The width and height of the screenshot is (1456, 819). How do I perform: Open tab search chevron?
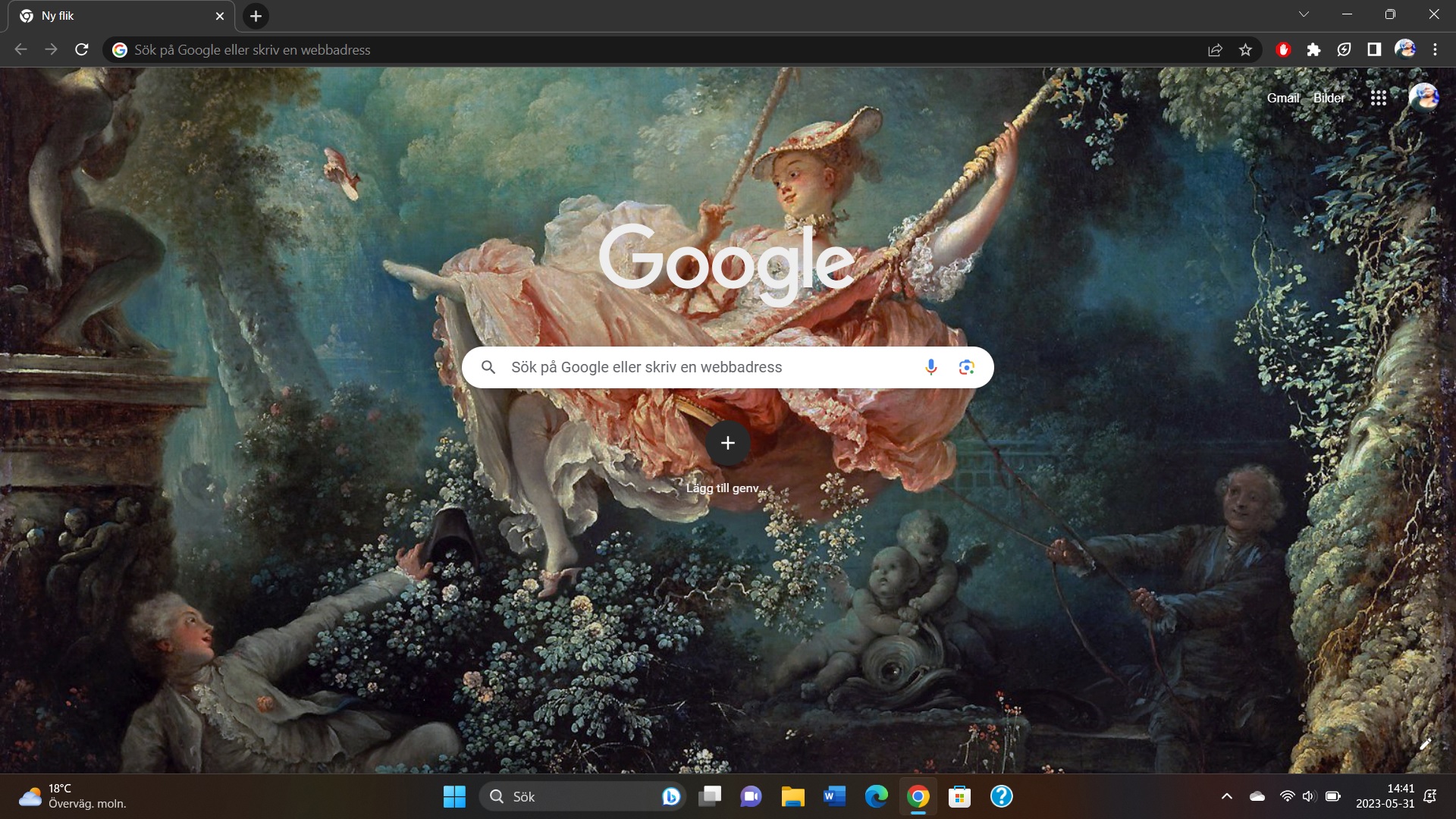point(1304,14)
